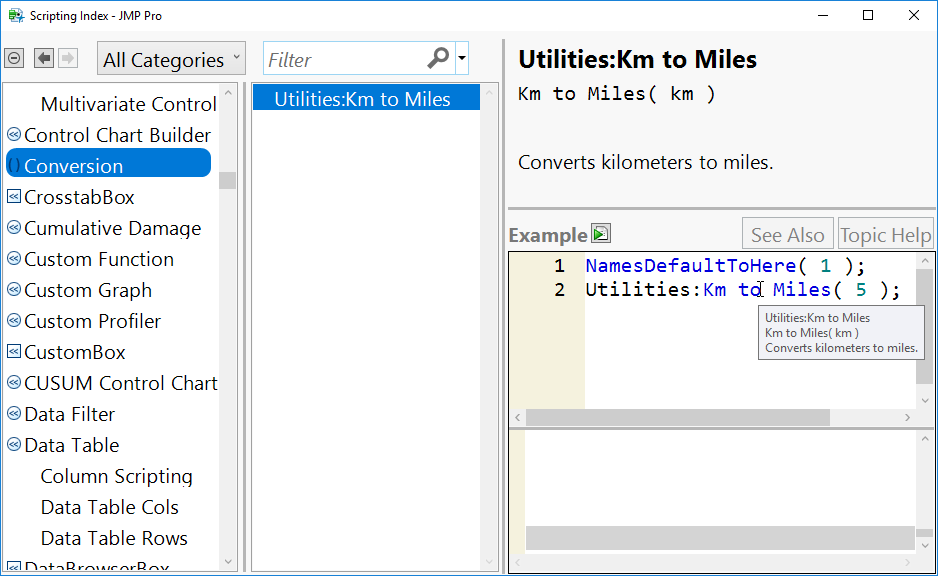938x576 pixels.
Task: Select Column Scripting under Data Table
Action: (x=116, y=476)
